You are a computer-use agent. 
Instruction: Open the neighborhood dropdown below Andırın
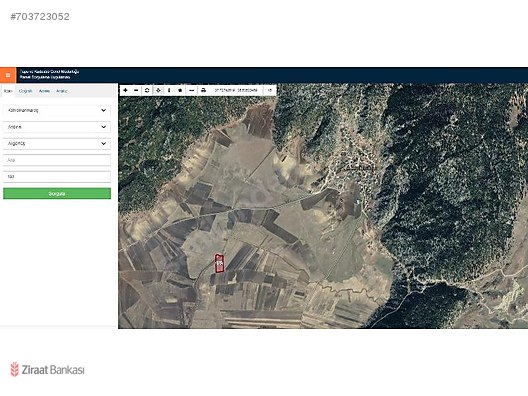[x=57, y=143]
